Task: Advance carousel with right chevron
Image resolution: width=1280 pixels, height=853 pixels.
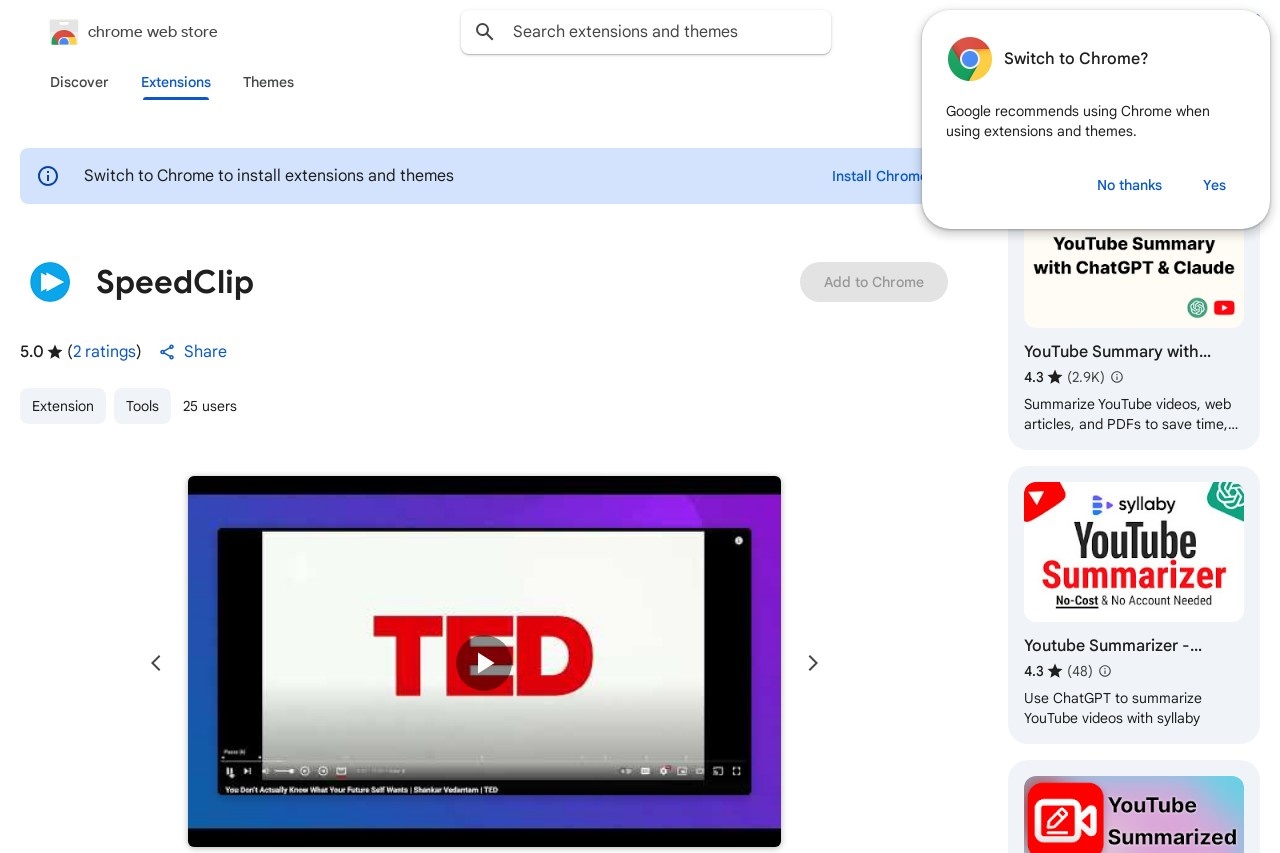Action: coord(813,663)
